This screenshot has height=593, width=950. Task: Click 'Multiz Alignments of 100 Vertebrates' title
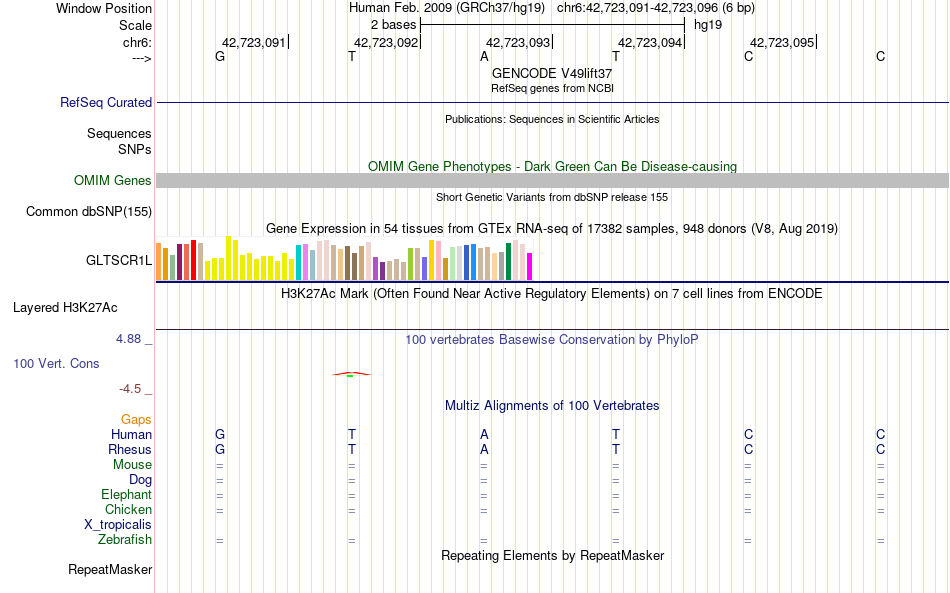(552, 406)
